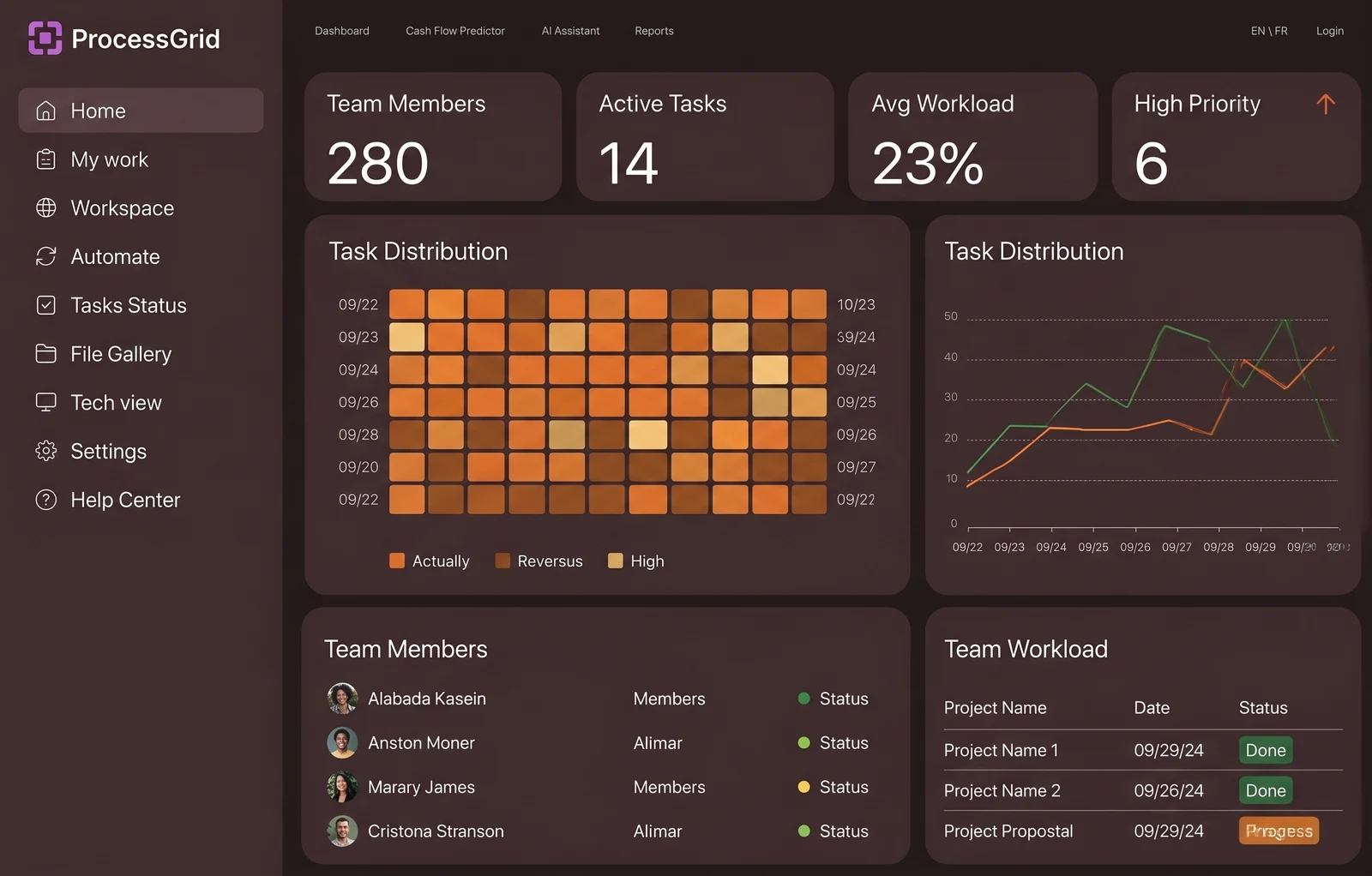1372x876 pixels.
Task: Open the AI Assistant menu item
Action: point(570,31)
